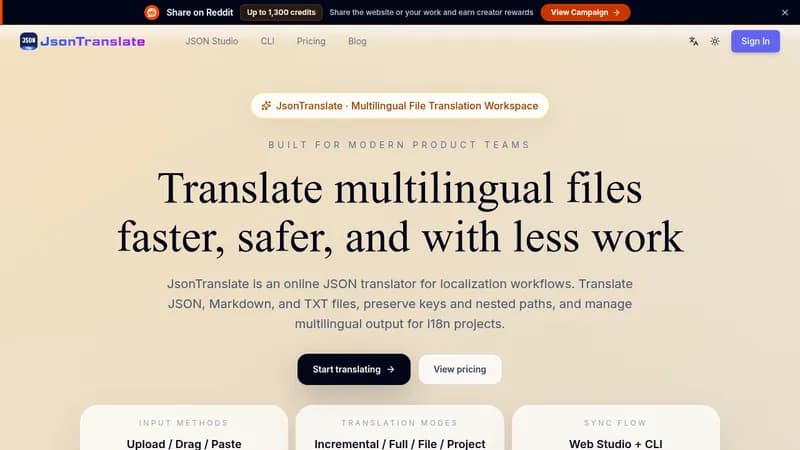Click the INPUT METHODS card label
Viewport: 800px width, 450px height.
point(184,423)
